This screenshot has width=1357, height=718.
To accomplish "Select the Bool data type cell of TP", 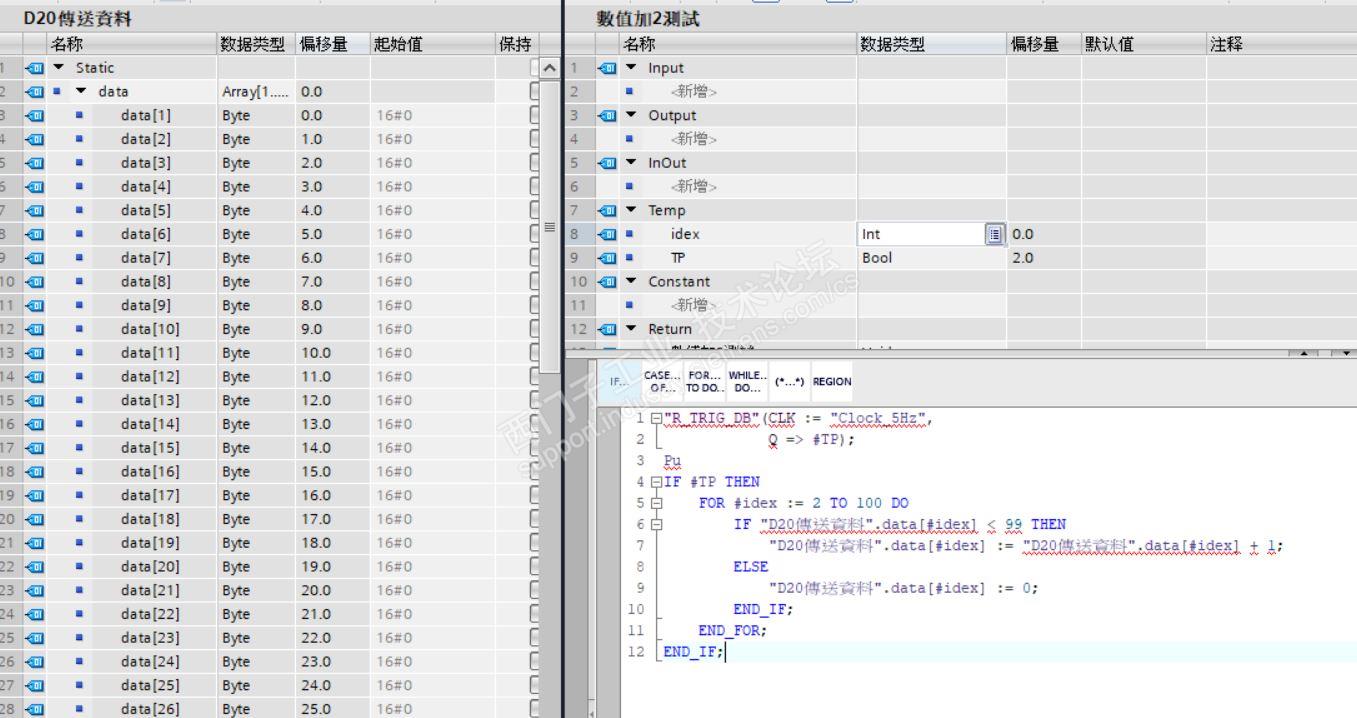I will pos(931,258).
